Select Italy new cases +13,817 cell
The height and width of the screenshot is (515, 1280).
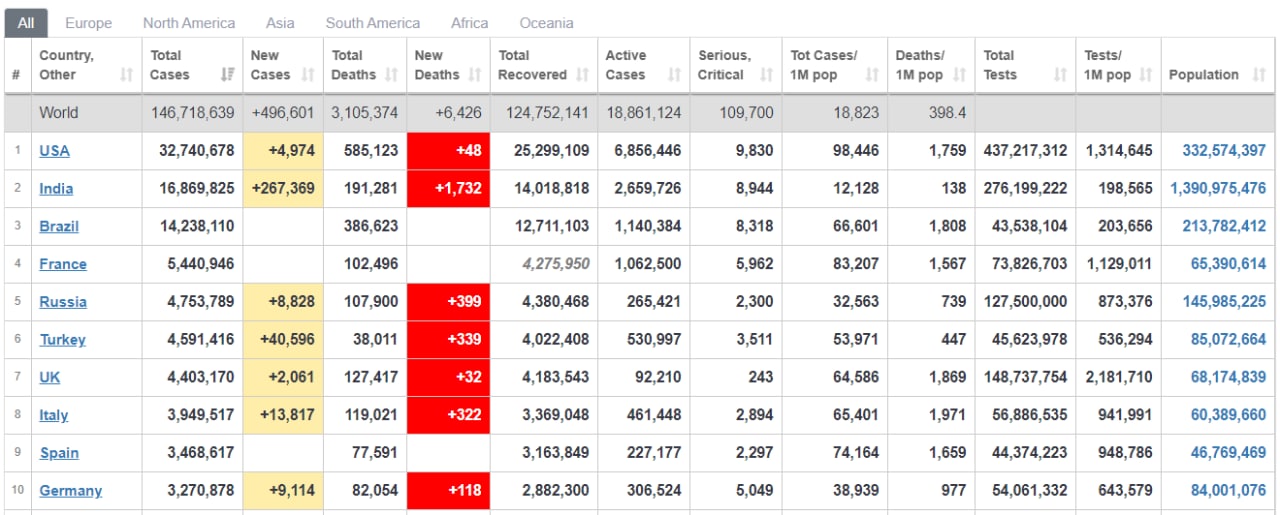(283, 416)
